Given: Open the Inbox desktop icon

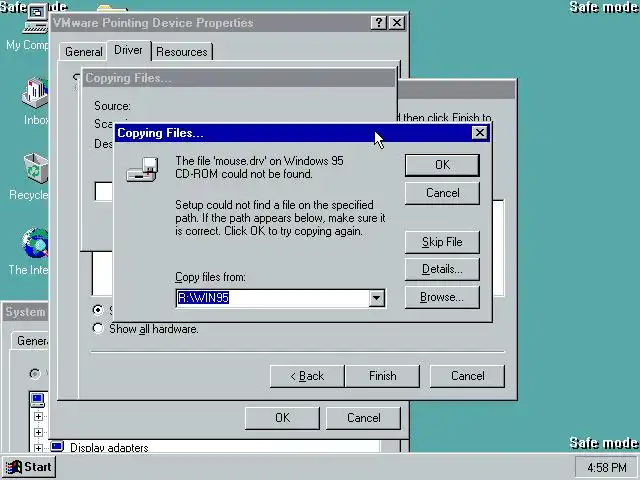Looking at the screenshot, I should (35, 101).
